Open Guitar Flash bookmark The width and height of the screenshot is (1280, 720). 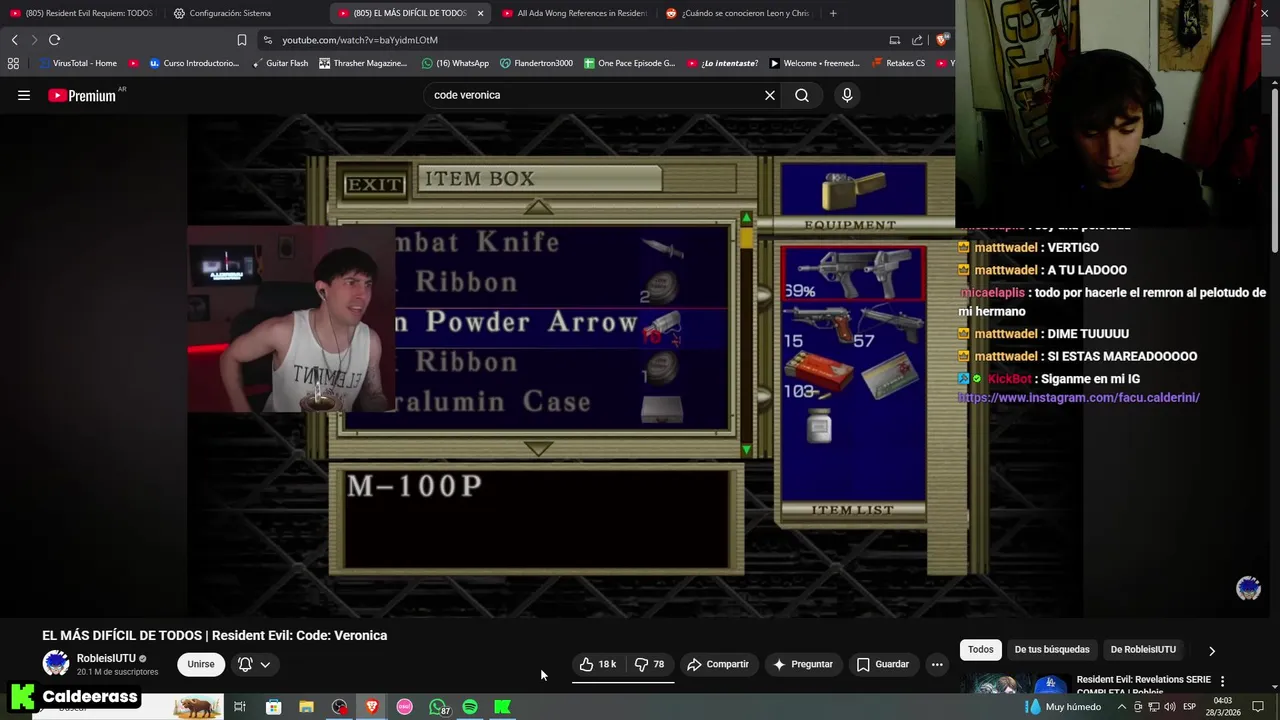[280, 63]
